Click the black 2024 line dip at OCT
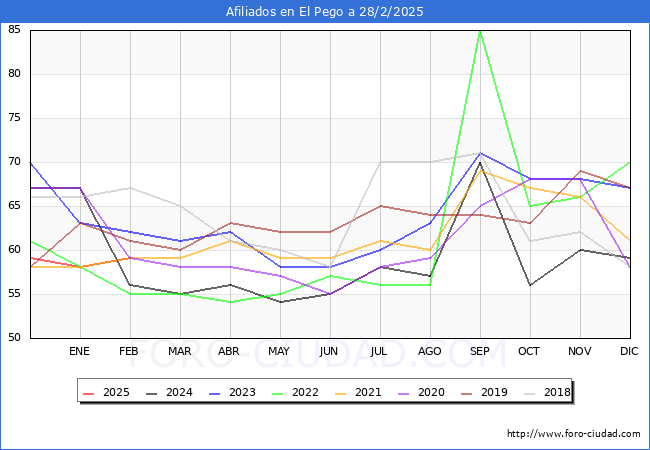650x450 pixels. [x=530, y=285]
